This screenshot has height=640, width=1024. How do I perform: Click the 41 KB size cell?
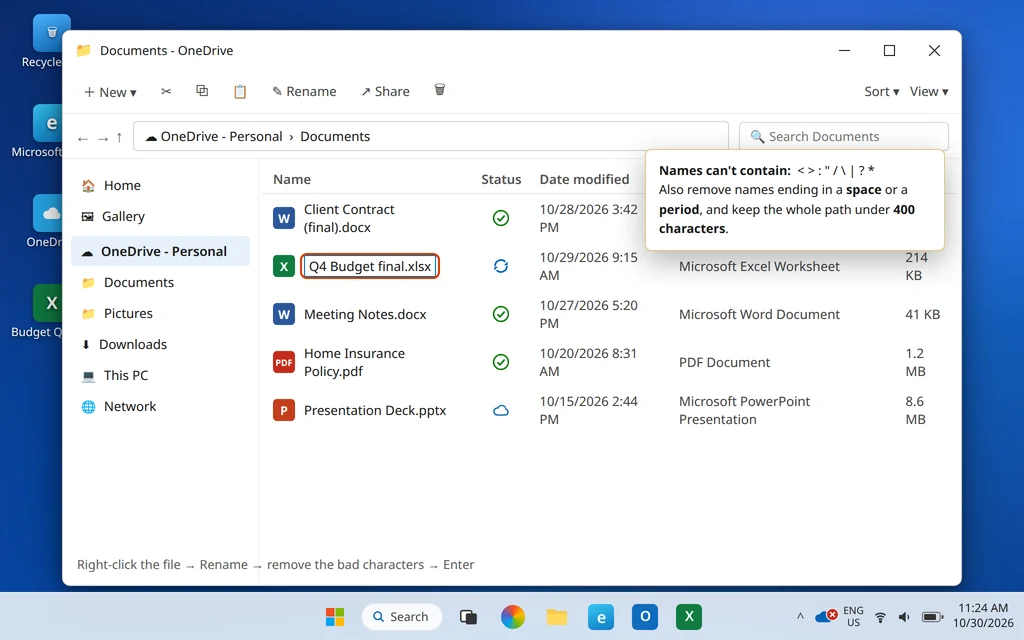point(922,314)
